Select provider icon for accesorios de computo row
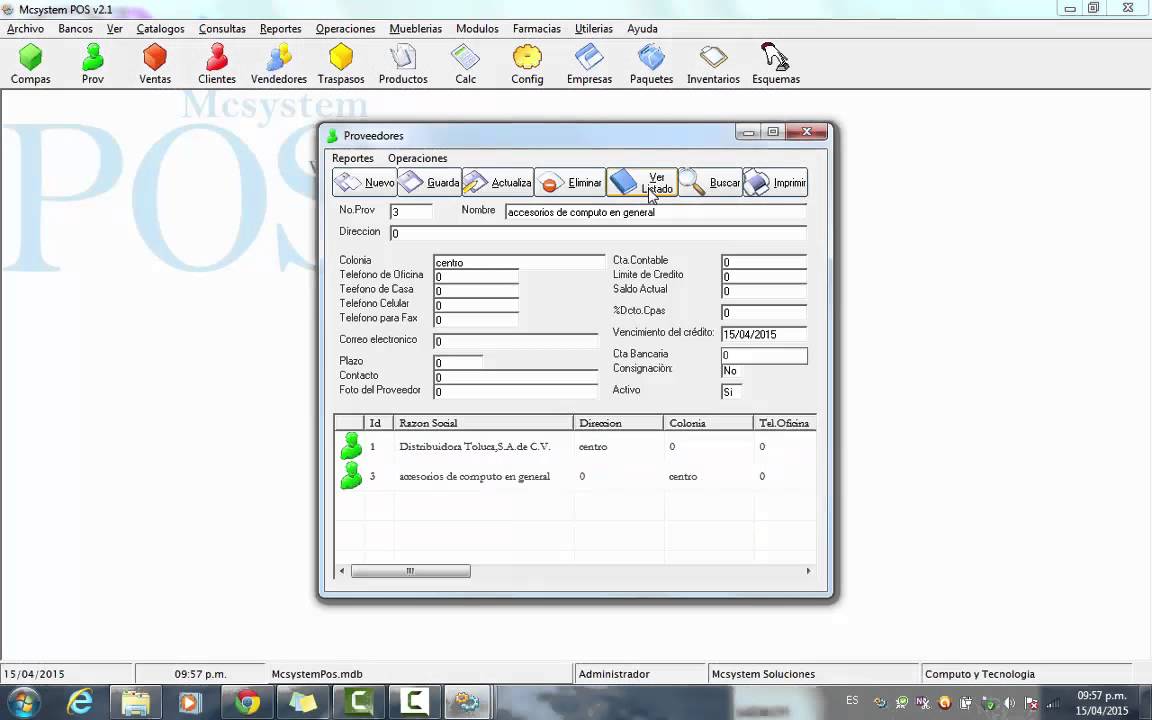The width and height of the screenshot is (1152, 720). [x=351, y=475]
